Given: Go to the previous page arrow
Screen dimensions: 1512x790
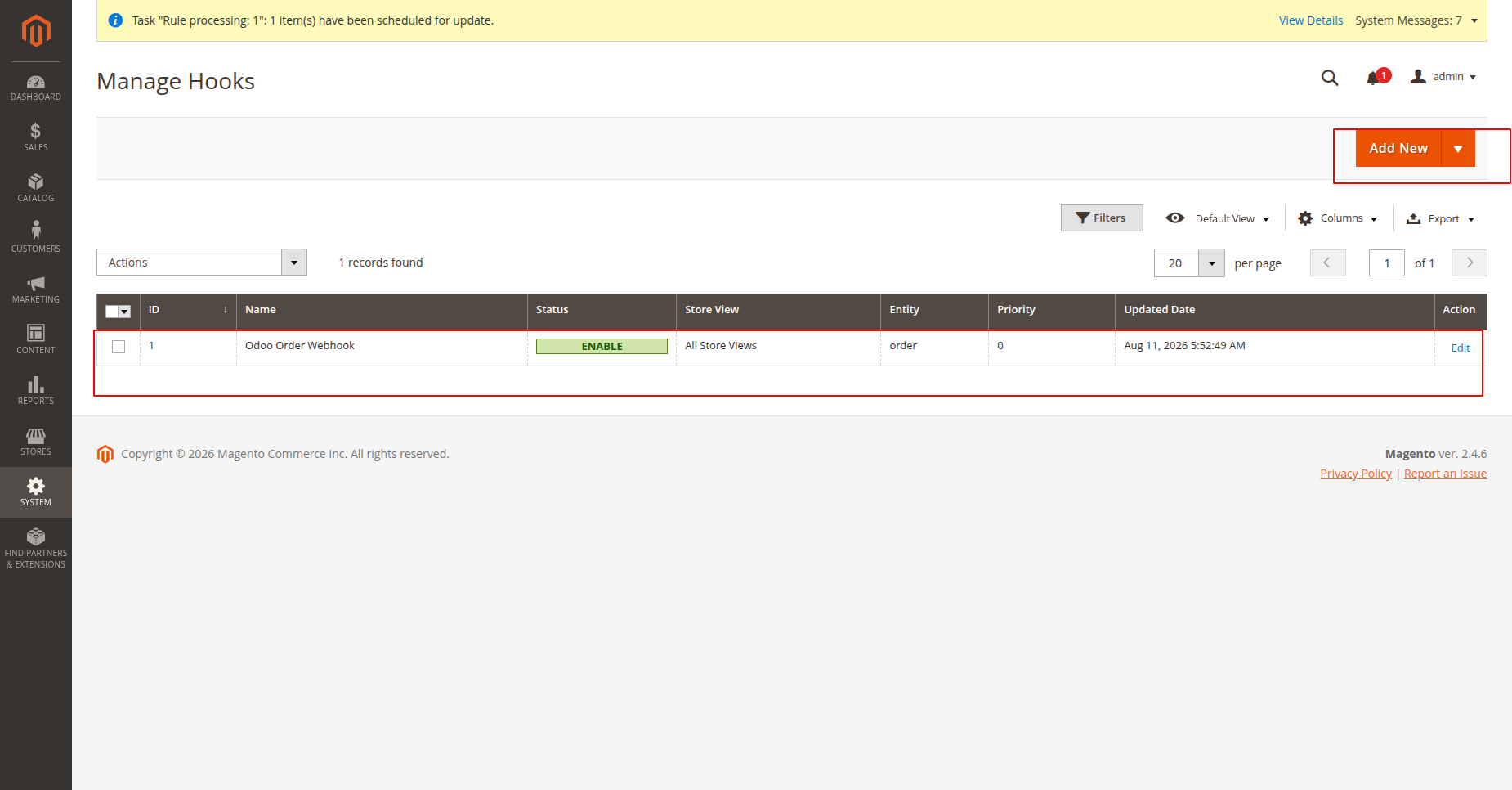Looking at the screenshot, I should pyautogui.click(x=1328, y=263).
